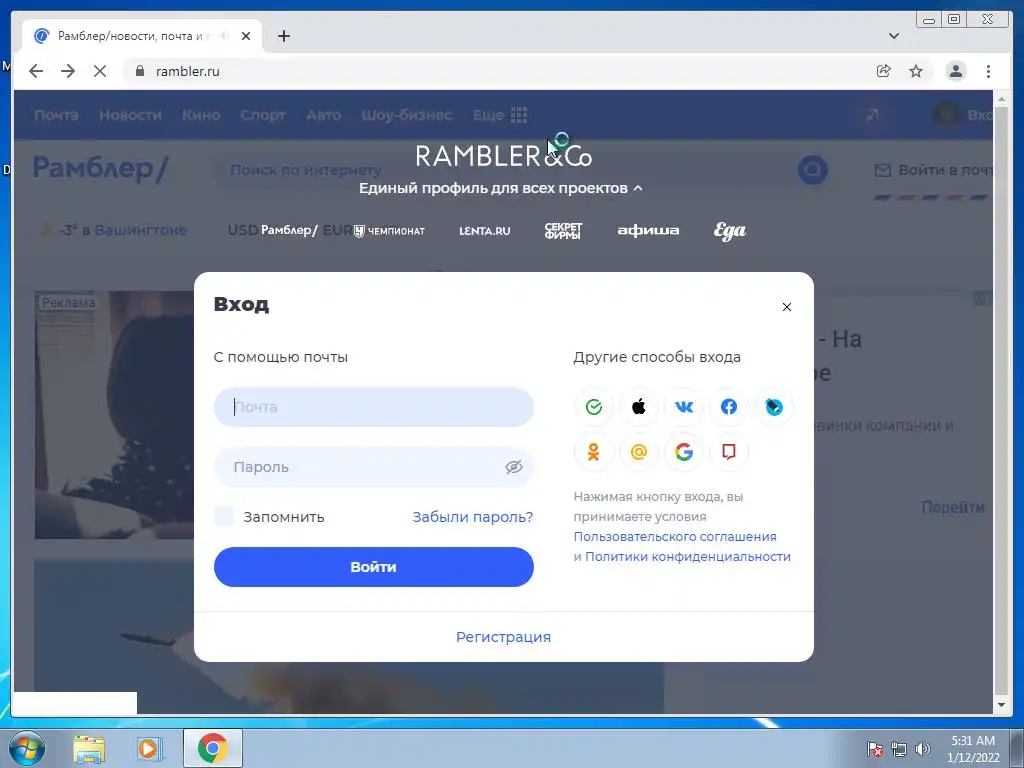Open a new tab with plus button
1024x768 pixels.
[x=283, y=36]
